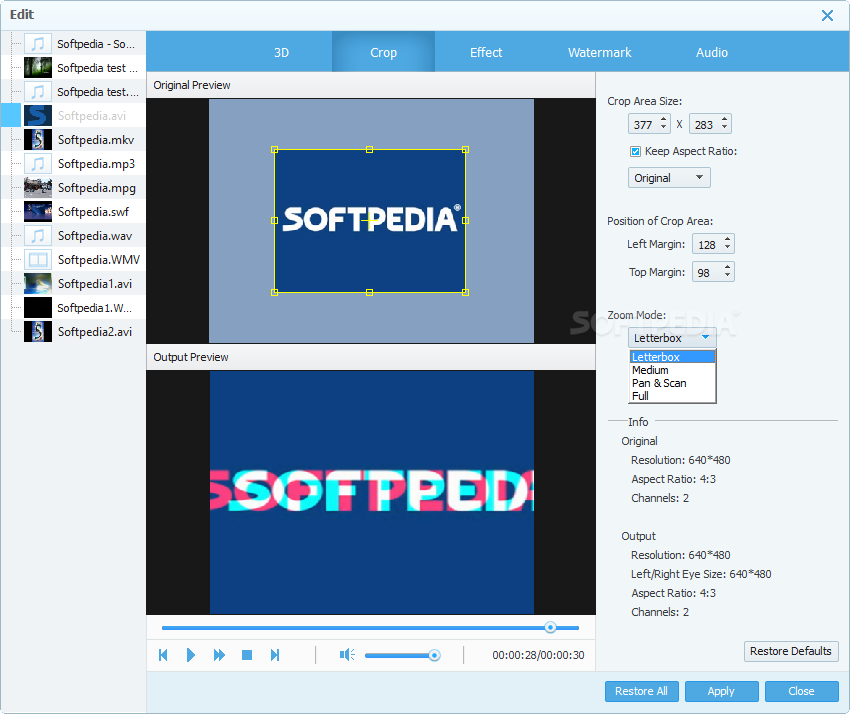The image size is (850, 714).
Task: Click the top-center crop handle
Action: (x=370, y=149)
